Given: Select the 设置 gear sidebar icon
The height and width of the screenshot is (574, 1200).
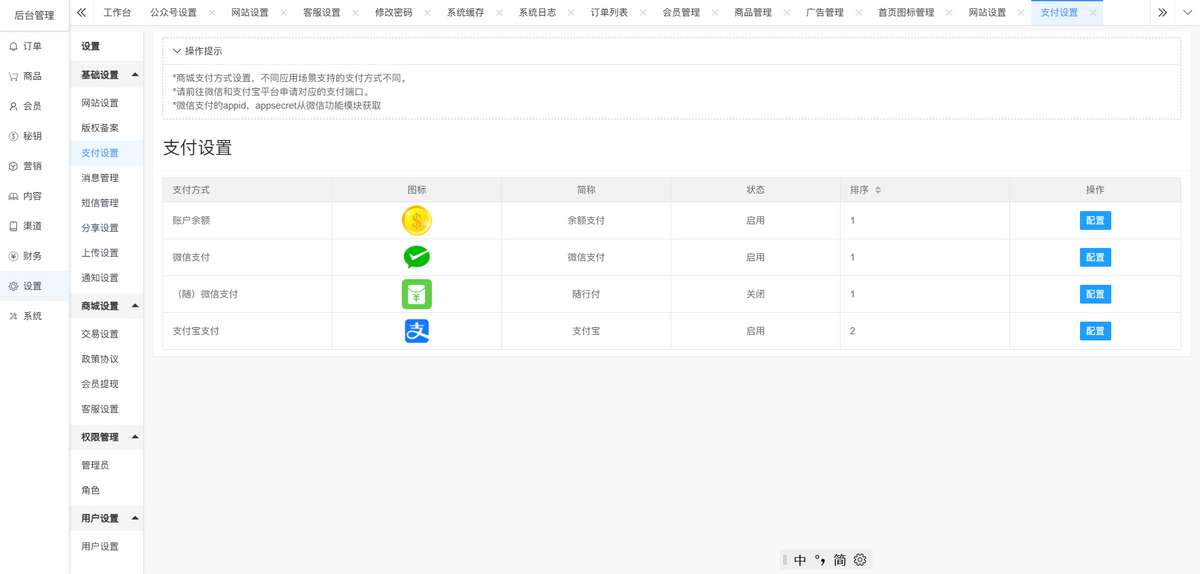Looking at the screenshot, I should click(13, 286).
